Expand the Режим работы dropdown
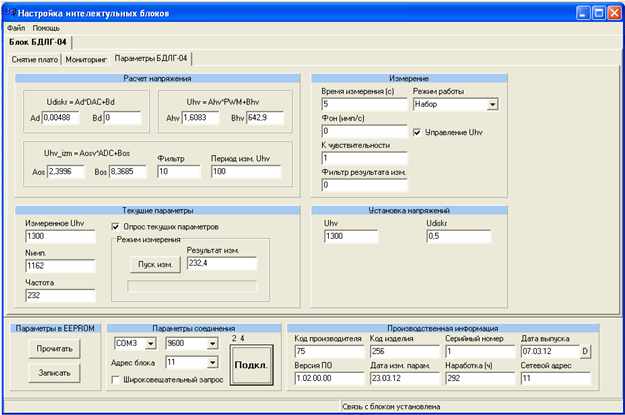 pyautogui.click(x=493, y=105)
